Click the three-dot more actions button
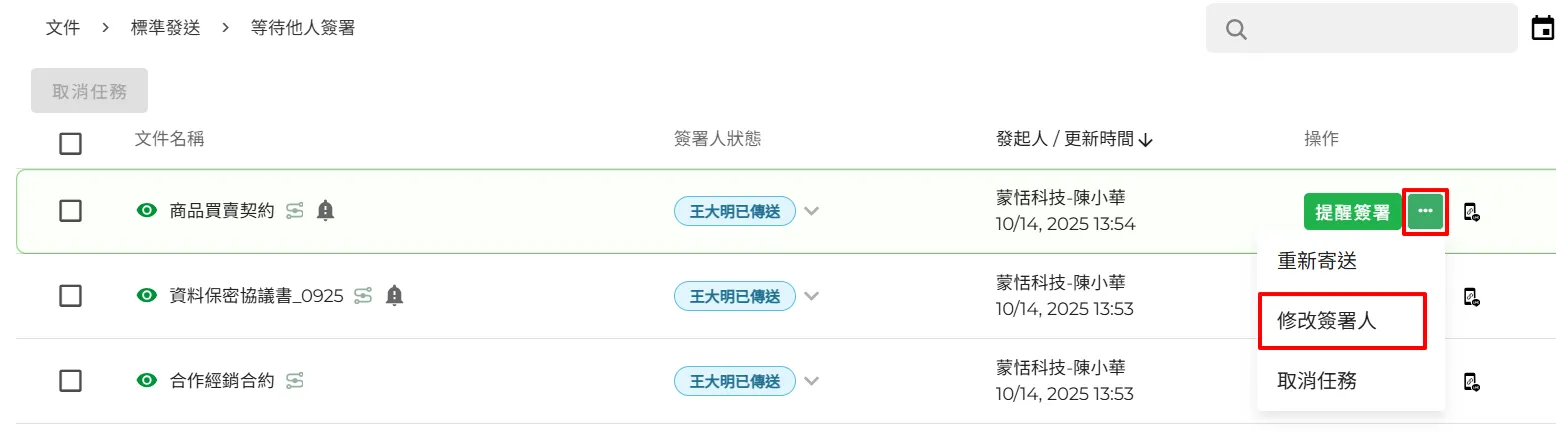The width and height of the screenshot is (1556, 433). 1425,211
